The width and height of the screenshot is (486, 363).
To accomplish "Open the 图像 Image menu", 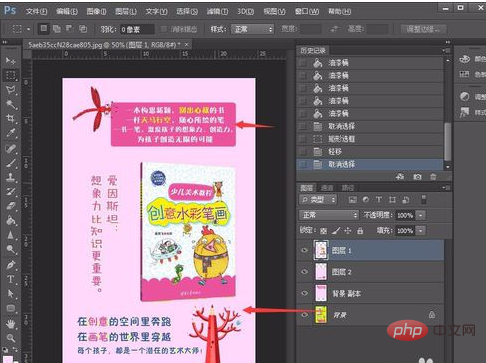I will 96,11.
